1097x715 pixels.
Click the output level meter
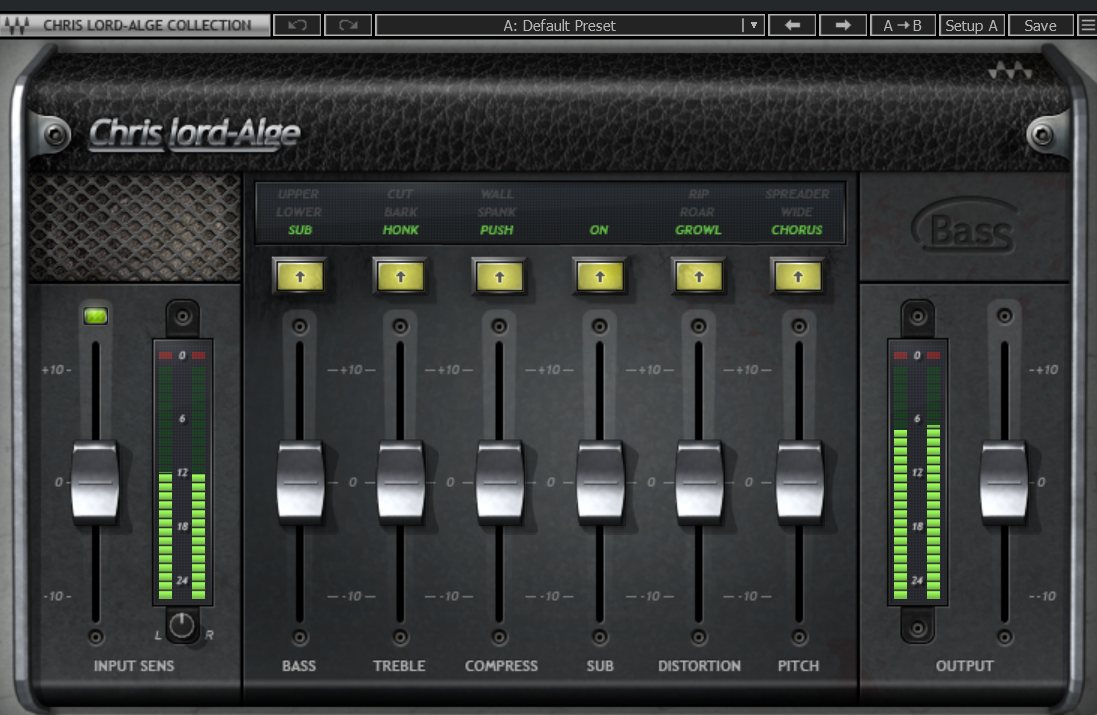point(917,472)
